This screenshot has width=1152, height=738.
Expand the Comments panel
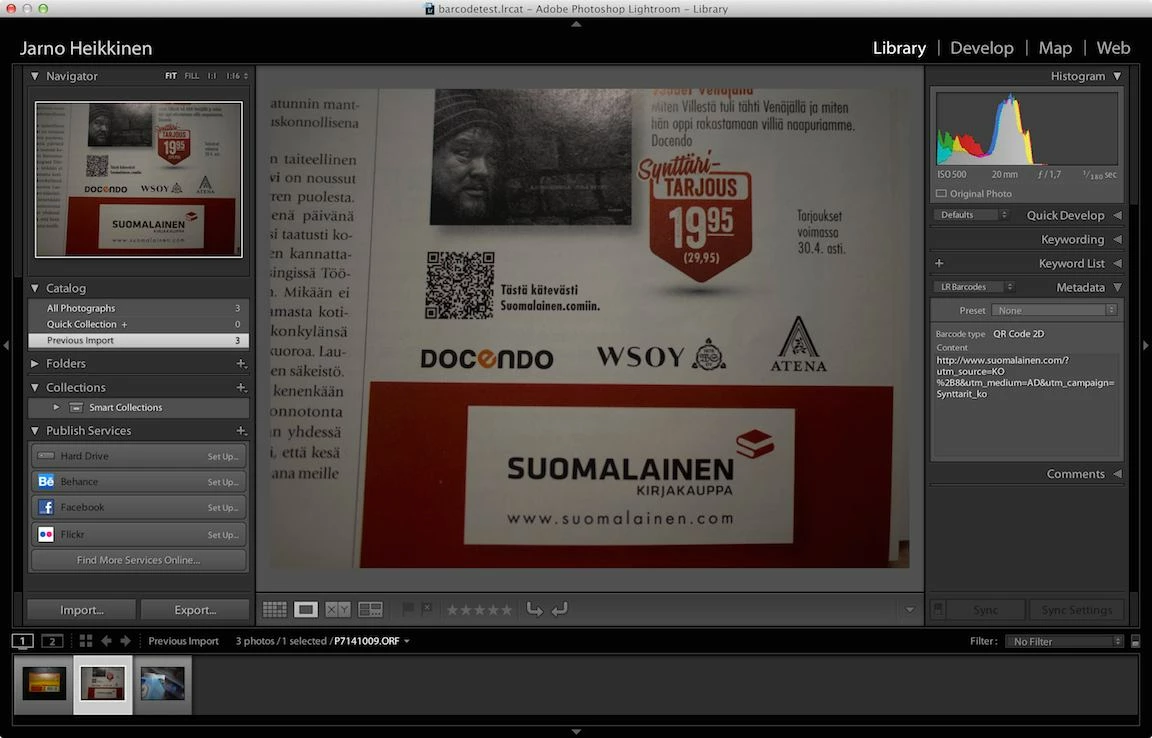click(x=1117, y=474)
